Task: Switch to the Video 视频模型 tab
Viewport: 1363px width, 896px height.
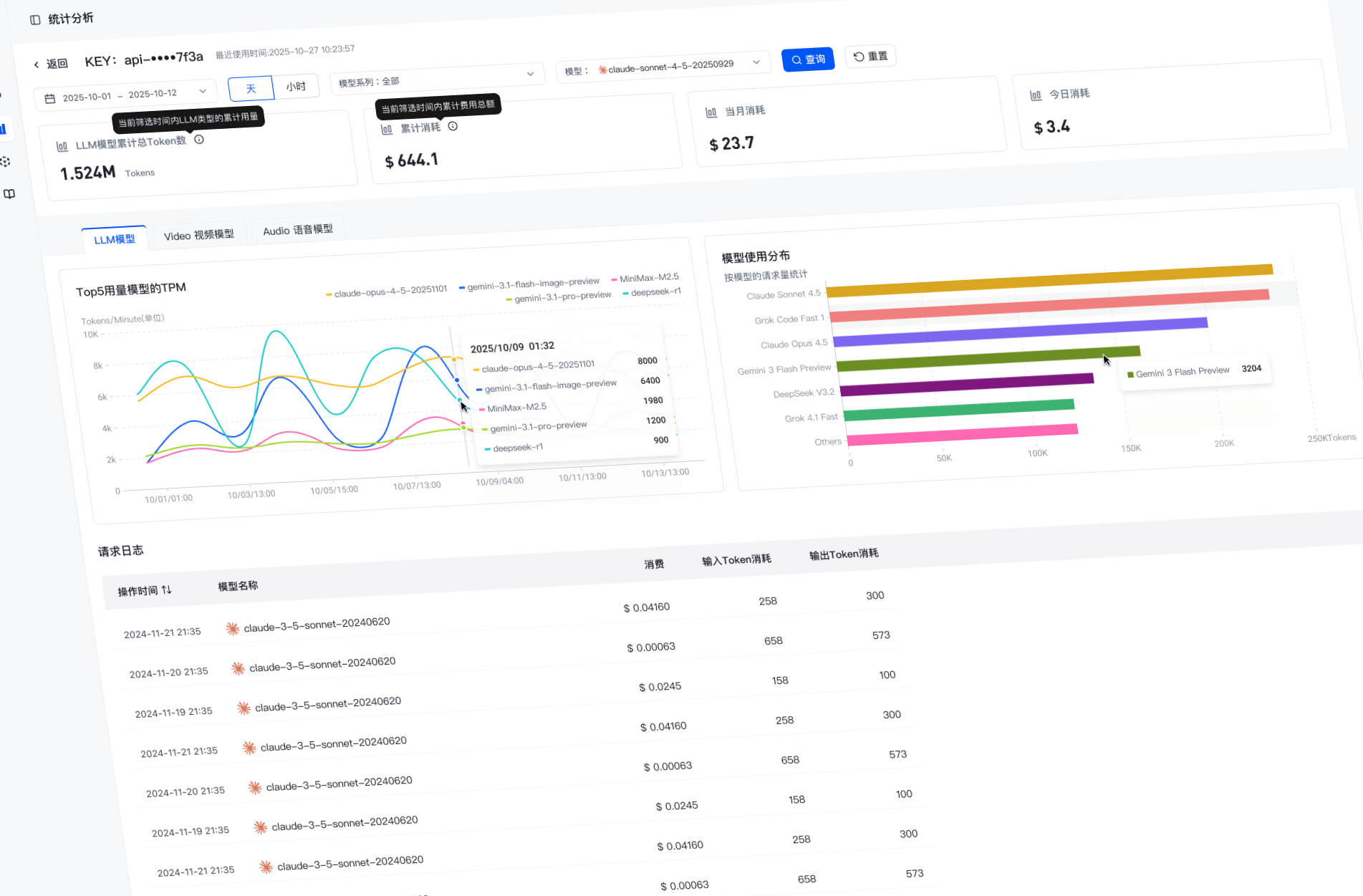Action: (199, 235)
